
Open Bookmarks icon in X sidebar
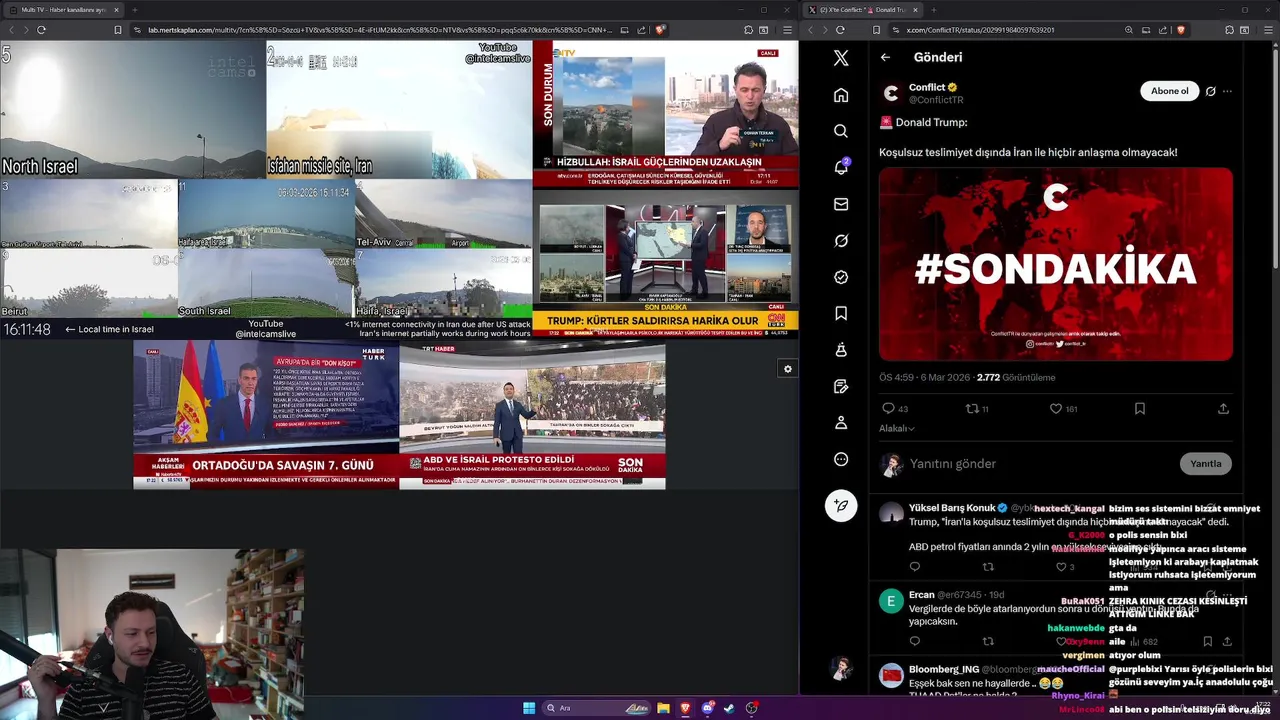(841, 313)
